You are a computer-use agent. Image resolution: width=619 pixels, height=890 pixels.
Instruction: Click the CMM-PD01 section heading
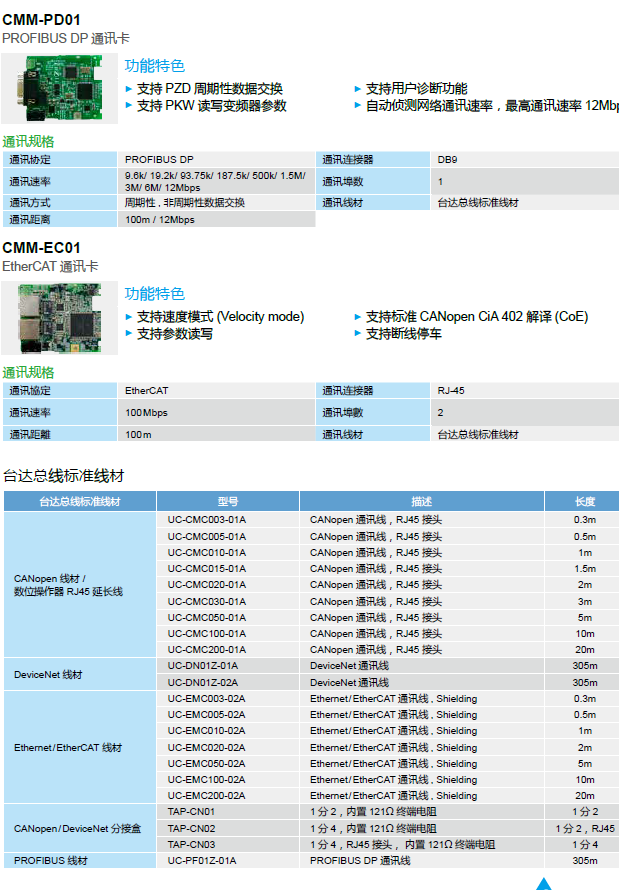tap(41, 19)
